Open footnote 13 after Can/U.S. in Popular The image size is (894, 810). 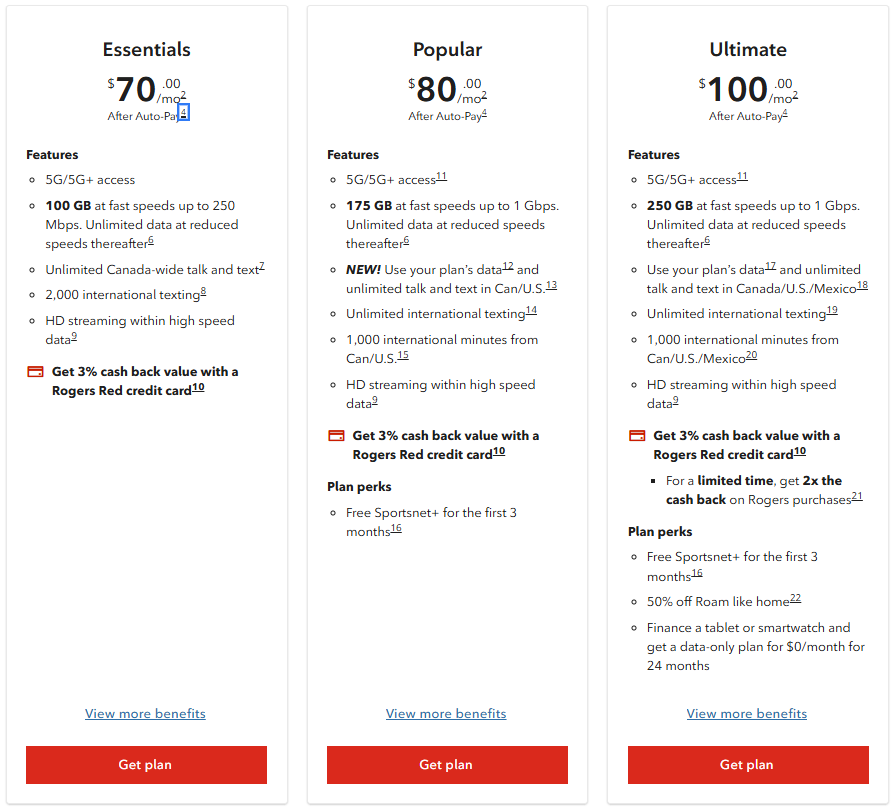click(551, 286)
